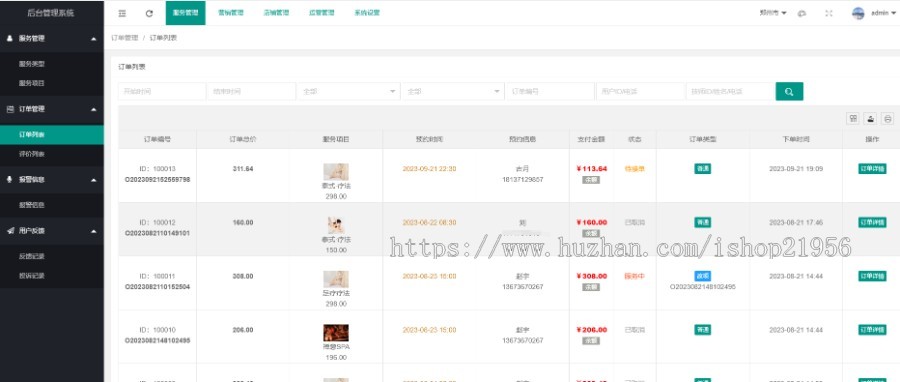
Task: Switch to the 店铺管理 top tab
Action: pos(276,13)
